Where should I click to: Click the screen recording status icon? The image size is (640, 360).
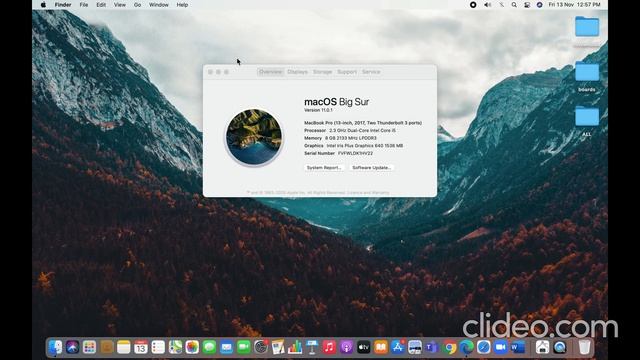tap(473, 5)
